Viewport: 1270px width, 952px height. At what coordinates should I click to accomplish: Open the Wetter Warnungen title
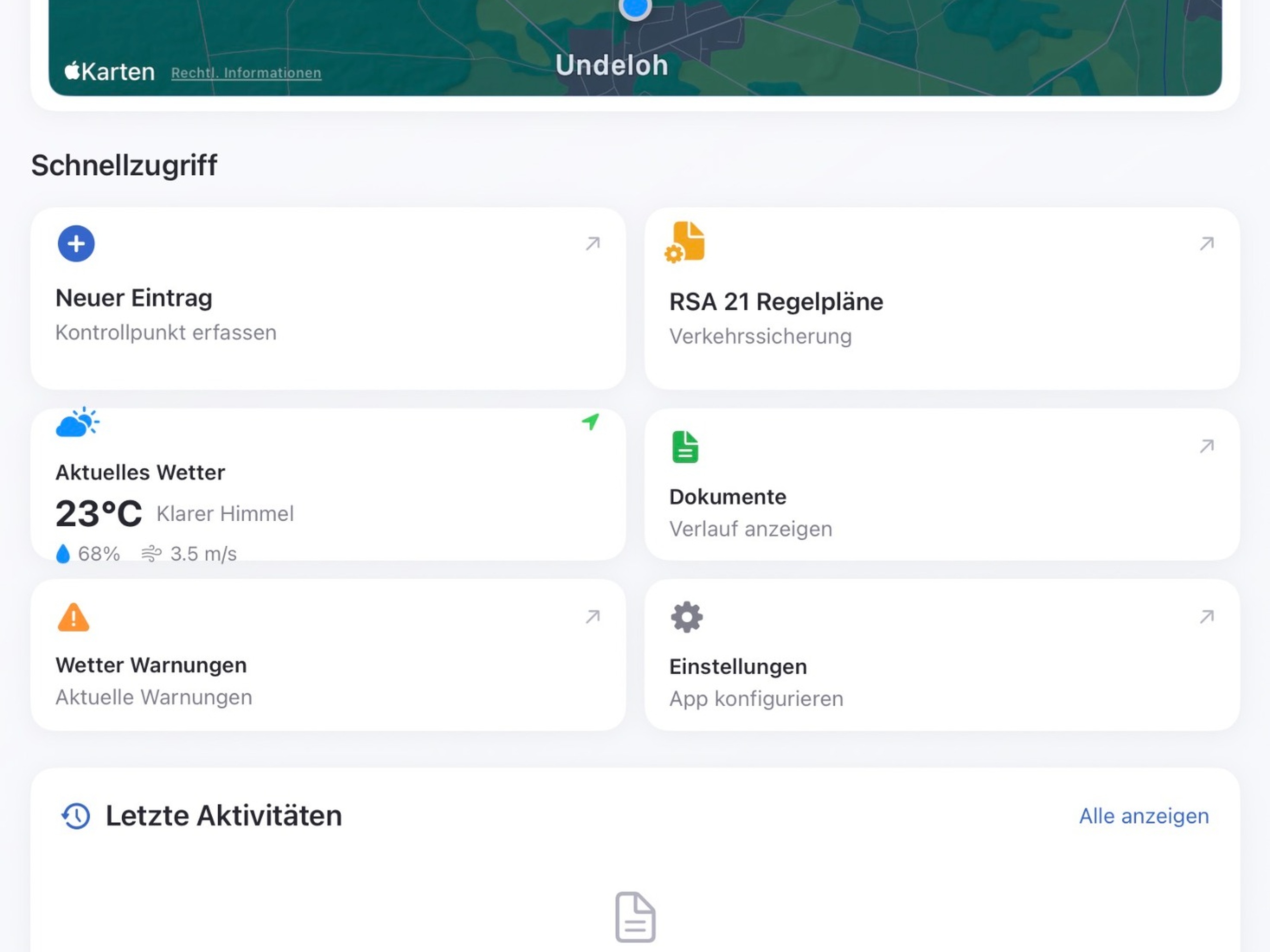pos(151,666)
